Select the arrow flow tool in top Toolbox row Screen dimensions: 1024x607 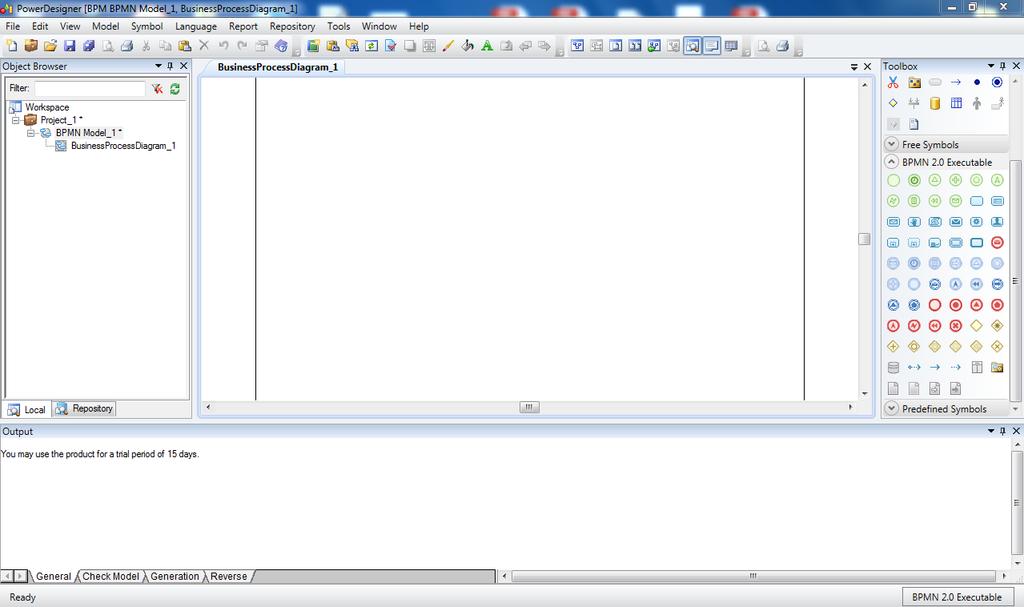point(955,82)
